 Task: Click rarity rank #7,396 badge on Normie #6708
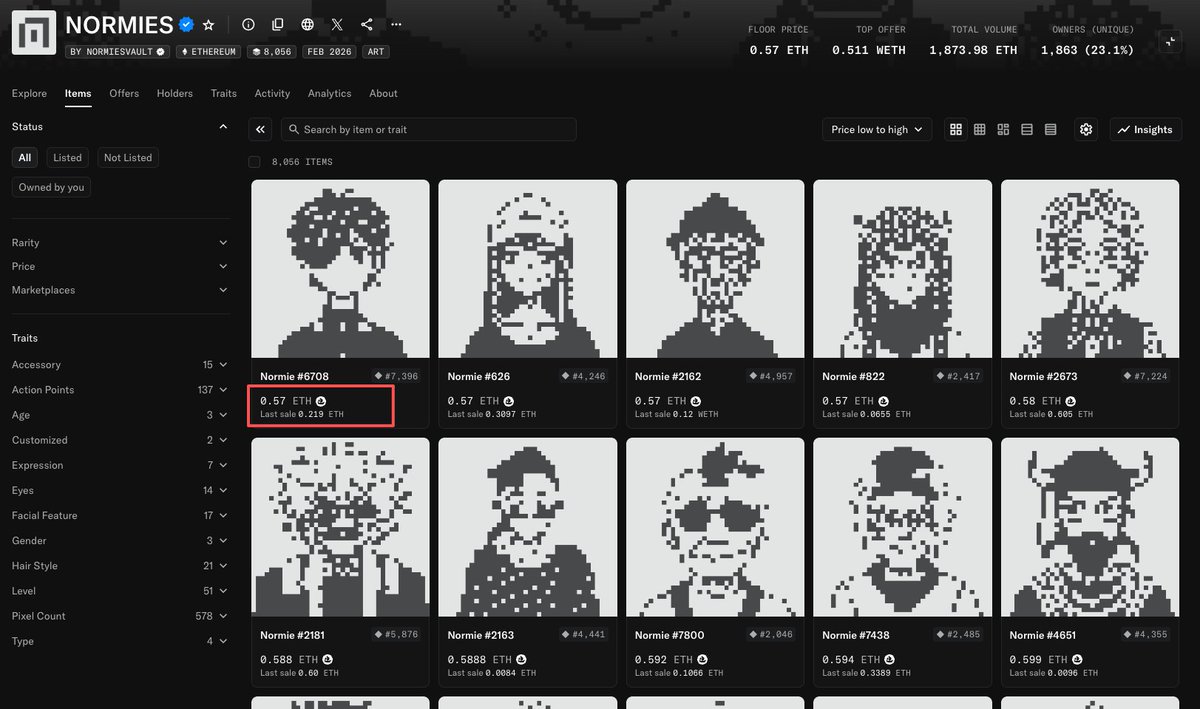click(x=397, y=376)
